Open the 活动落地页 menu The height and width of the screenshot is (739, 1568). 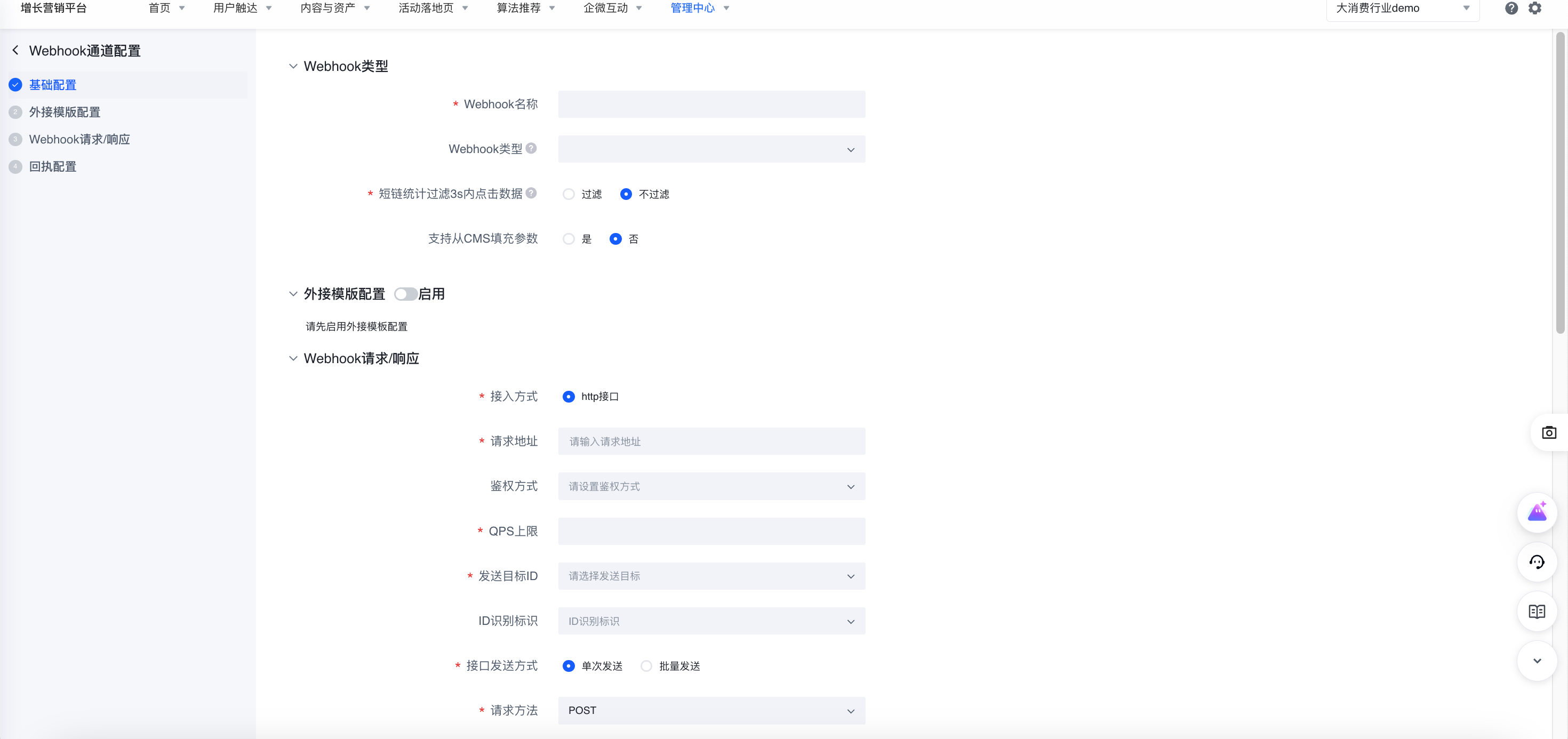pos(433,8)
